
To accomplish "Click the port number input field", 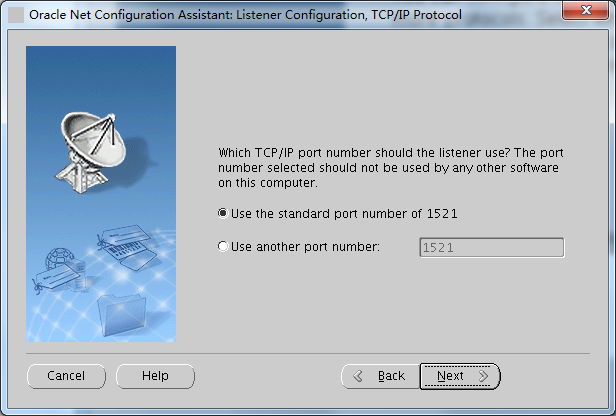I will 492,247.
